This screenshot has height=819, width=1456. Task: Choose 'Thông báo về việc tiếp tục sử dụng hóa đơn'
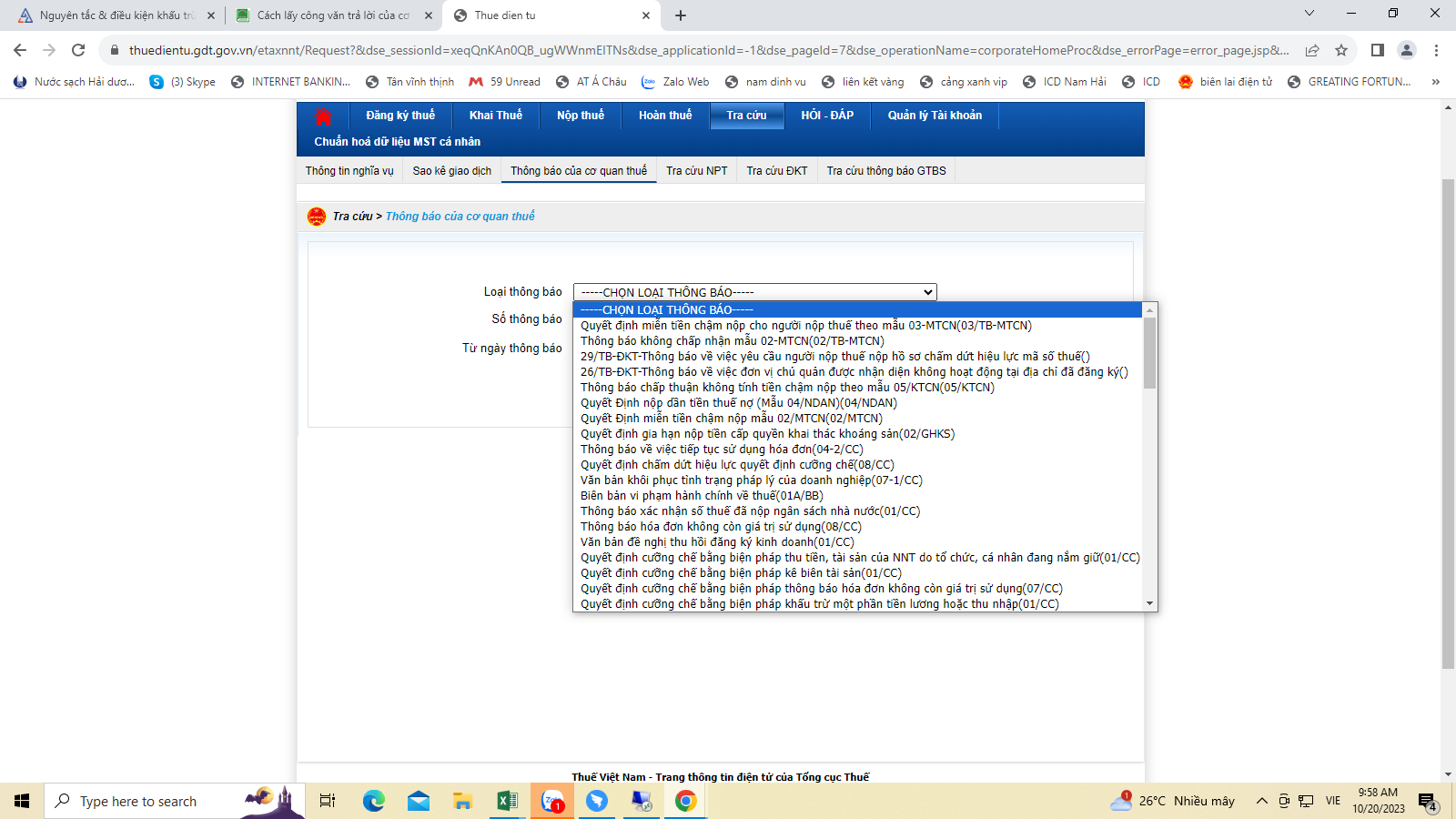722,450
